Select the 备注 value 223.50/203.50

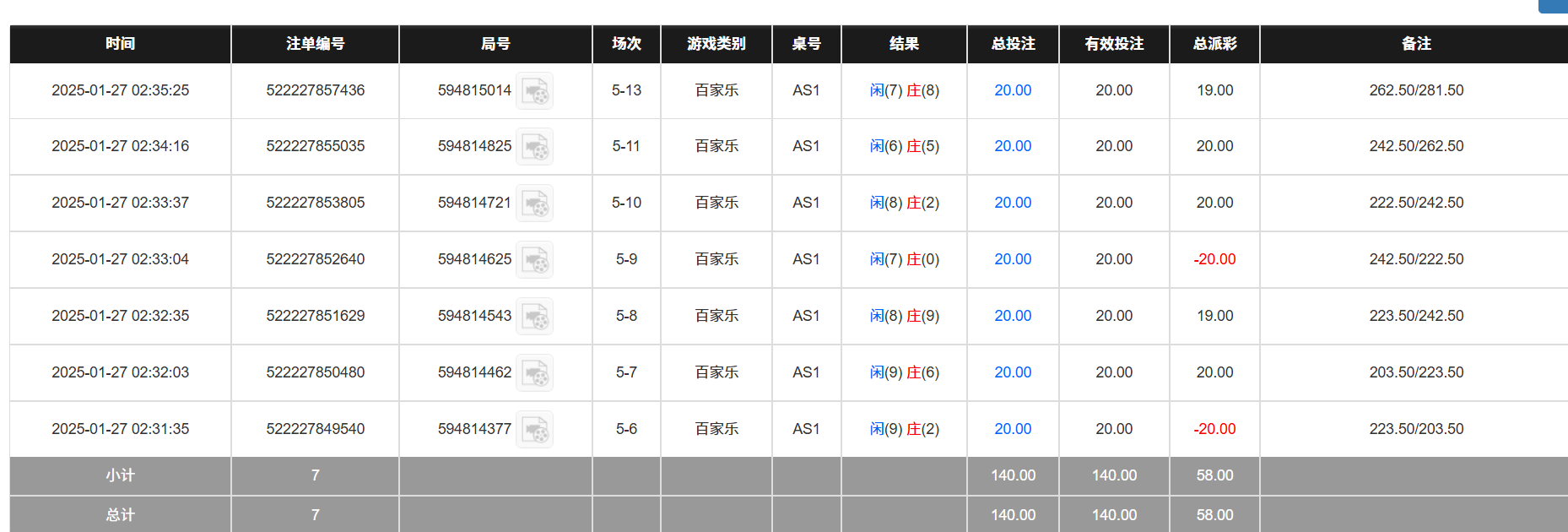pos(1416,429)
